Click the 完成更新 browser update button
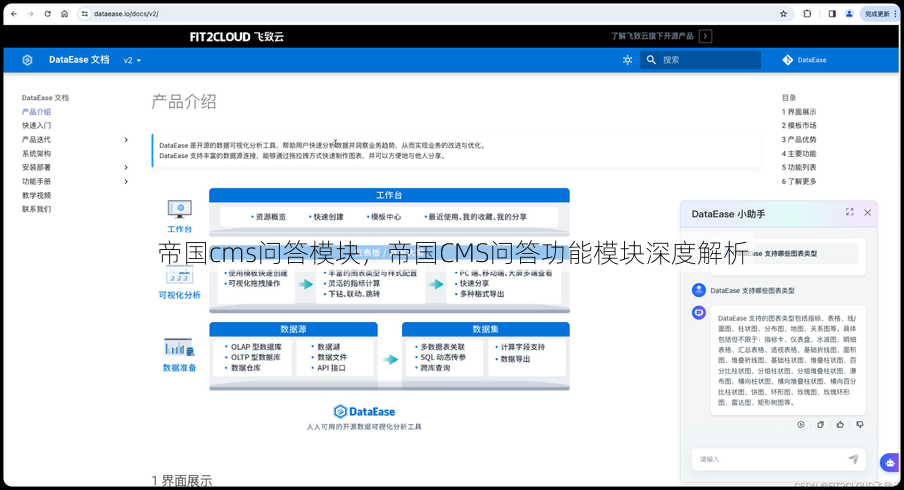 click(879, 14)
